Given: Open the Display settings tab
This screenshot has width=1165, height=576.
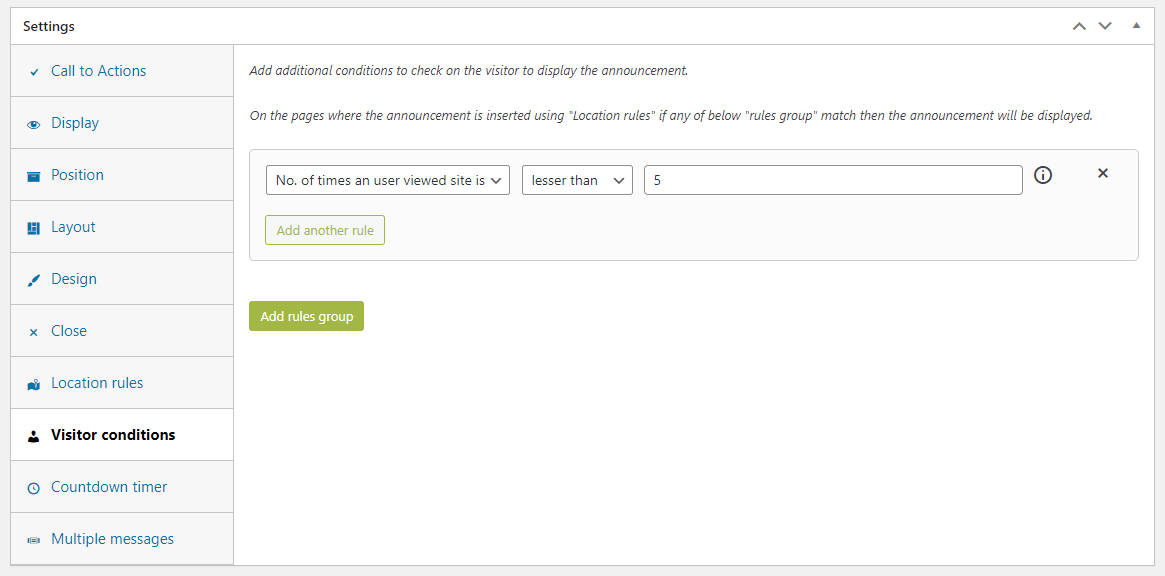Looking at the screenshot, I should 74,122.
